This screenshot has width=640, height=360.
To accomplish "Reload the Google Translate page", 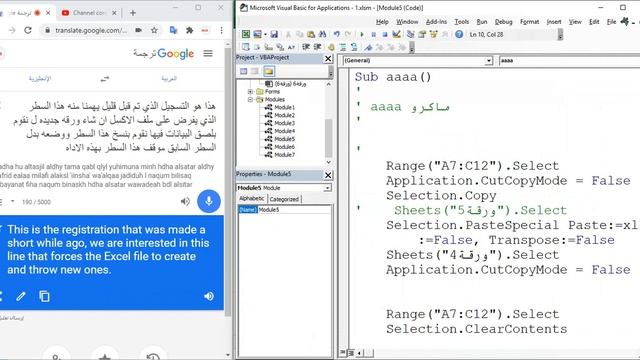I will coord(28,30).
